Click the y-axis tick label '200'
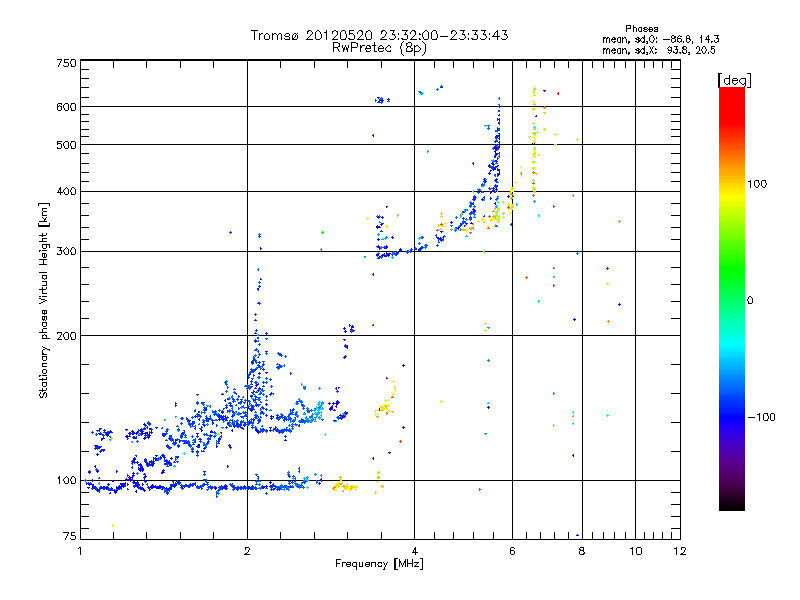The width and height of the screenshot is (800, 600). point(66,336)
